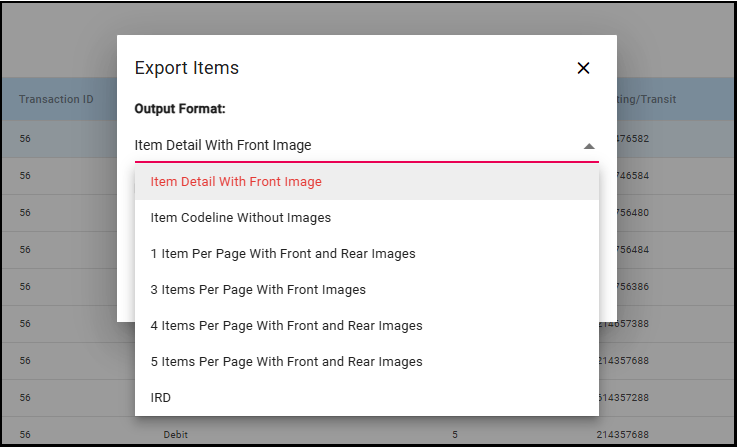The image size is (737, 447).
Task: Click the Export Items dialog title
Action: (x=187, y=68)
